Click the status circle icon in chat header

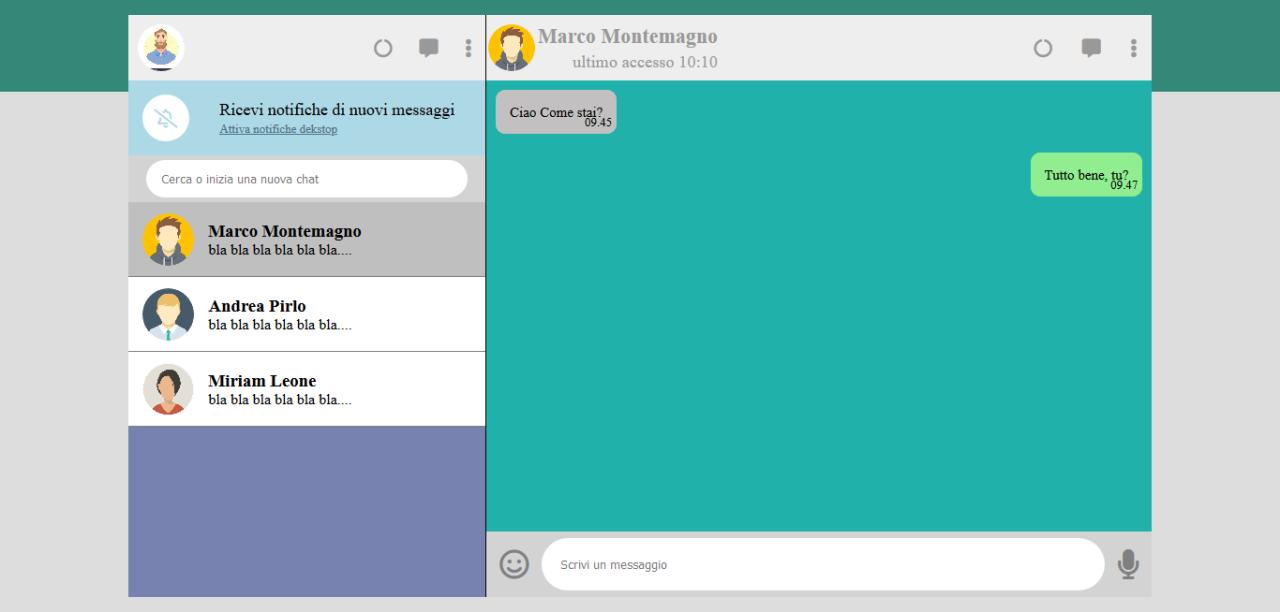[x=1043, y=48]
